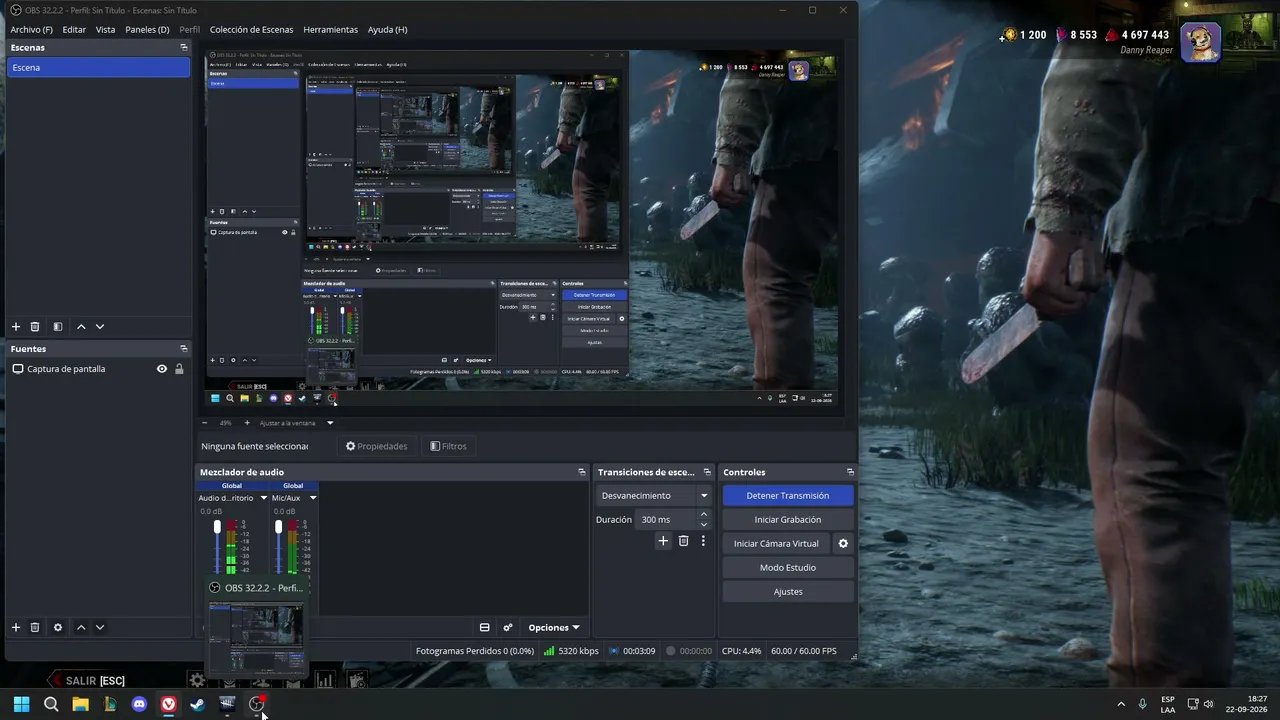Click the Iniciar Grabación button
This screenshot has width=1280, height=720.
[788, 520]
